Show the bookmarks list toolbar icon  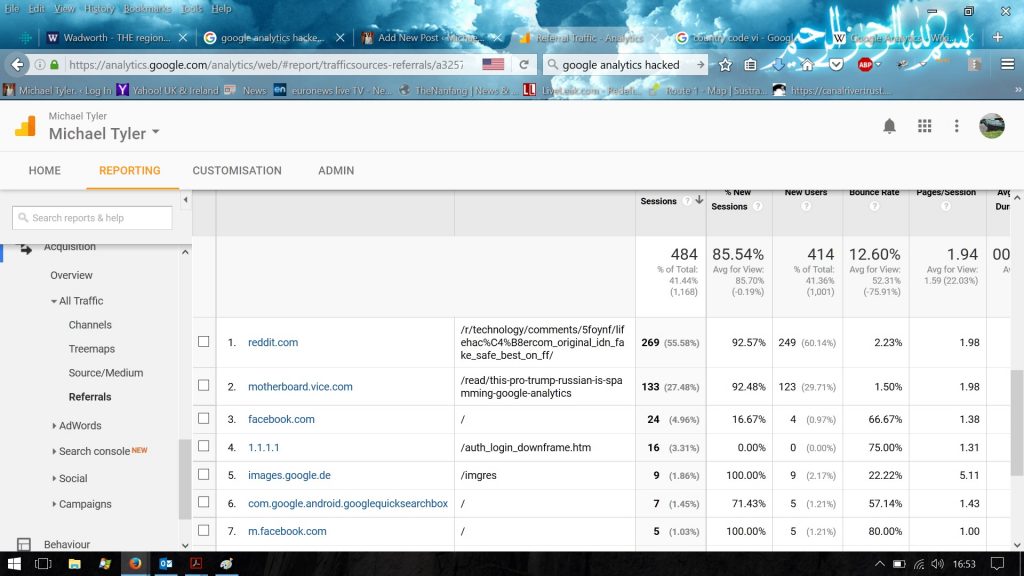(x=750, y=65)
